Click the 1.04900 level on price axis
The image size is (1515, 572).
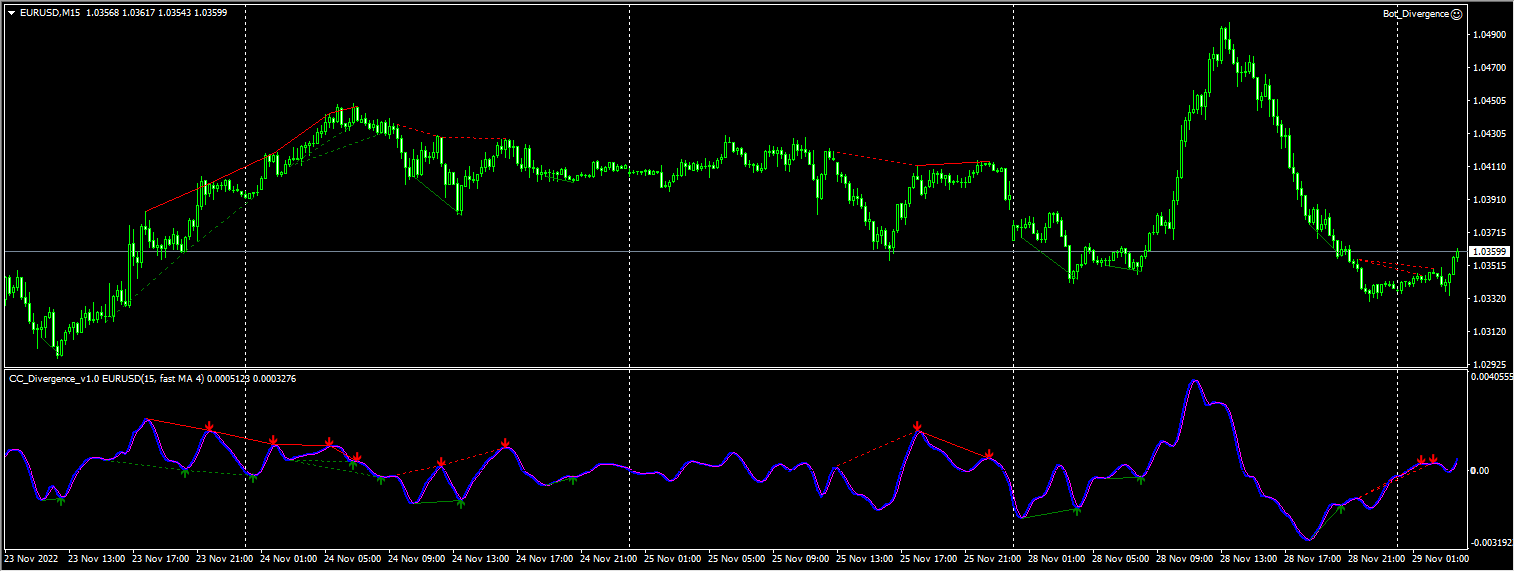(1489, 35)
